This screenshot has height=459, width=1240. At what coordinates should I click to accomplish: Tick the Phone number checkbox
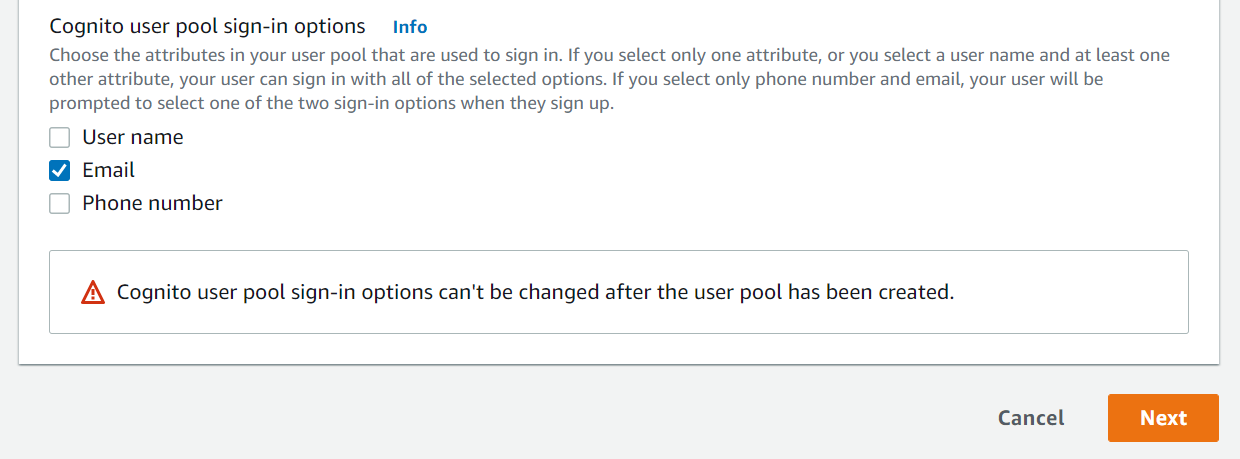pyautogui.click(x=60, y=204)
